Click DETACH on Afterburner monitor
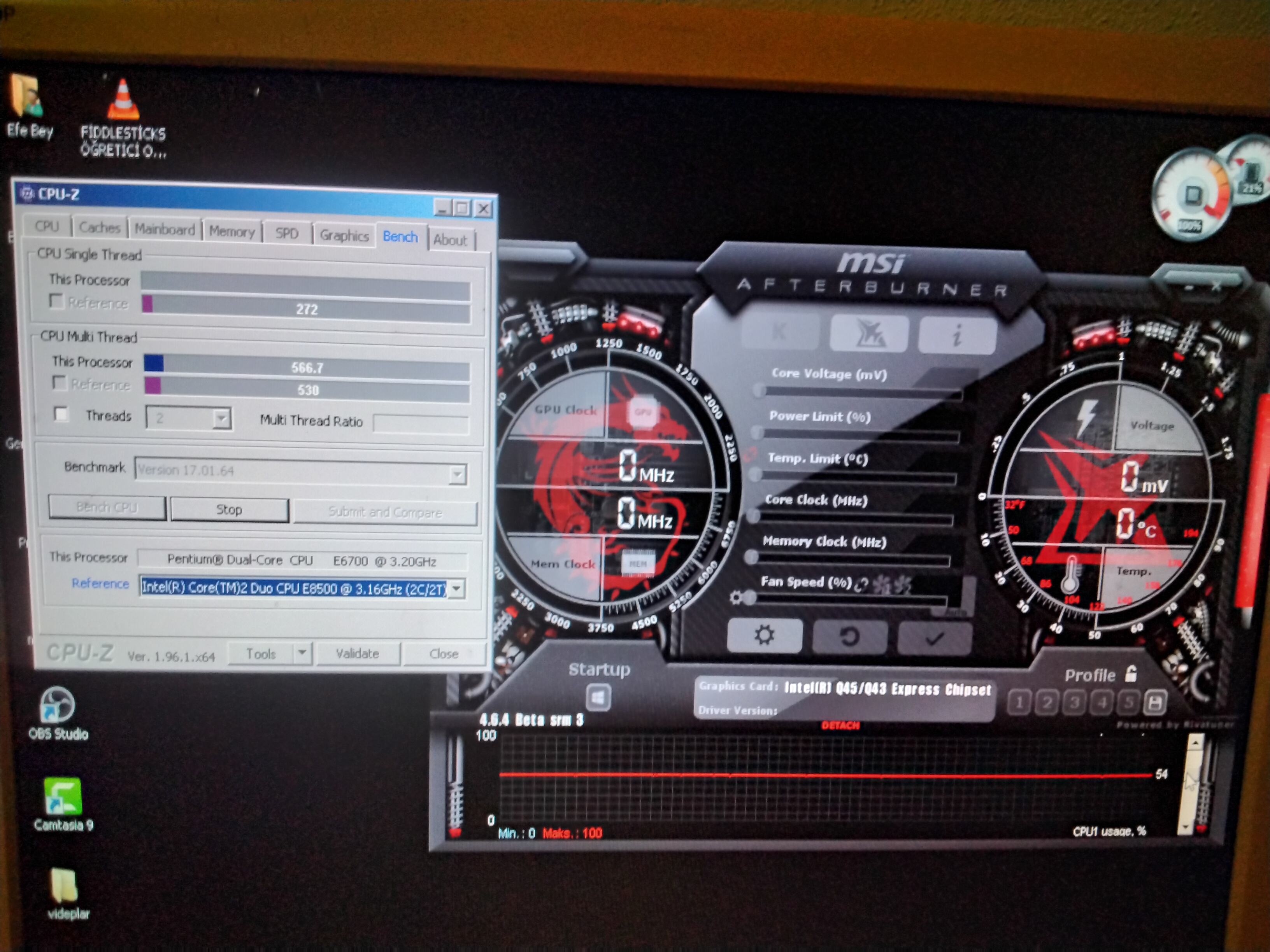Image resolution: width=1270 pixels, height=952 pixels. point(840,725)
